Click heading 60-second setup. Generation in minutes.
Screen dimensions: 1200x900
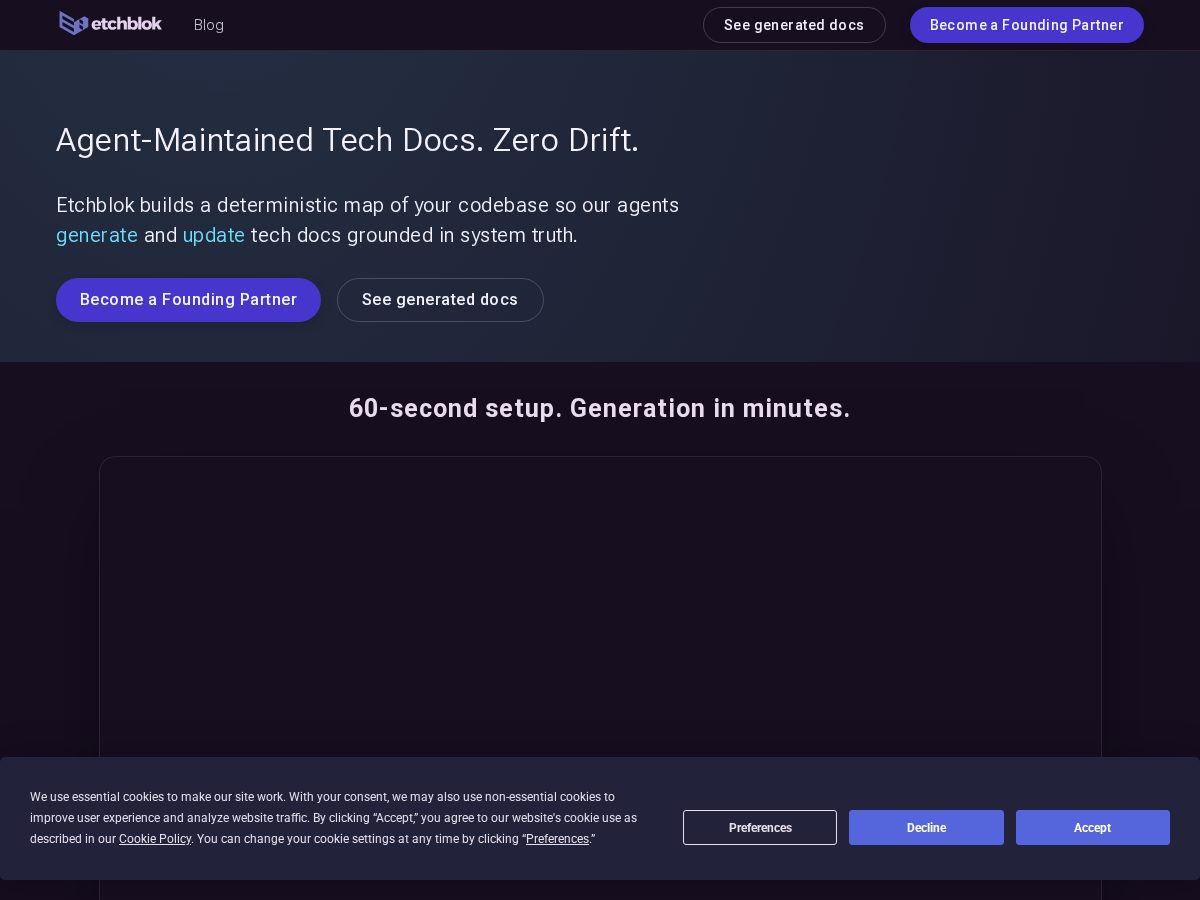point(600,408)
